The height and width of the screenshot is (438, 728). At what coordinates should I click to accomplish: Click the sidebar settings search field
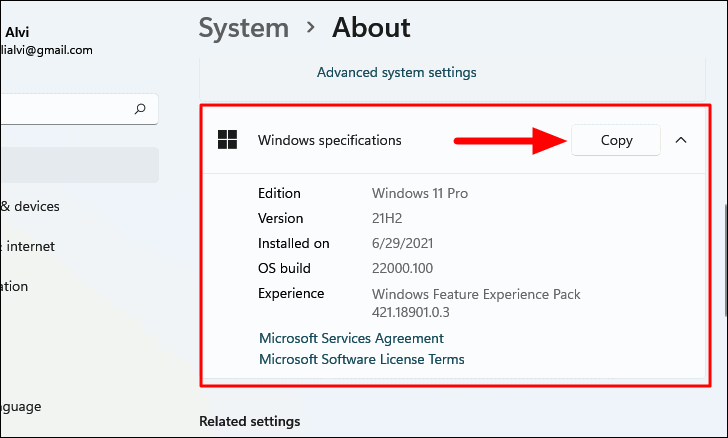tap(79, 109)
